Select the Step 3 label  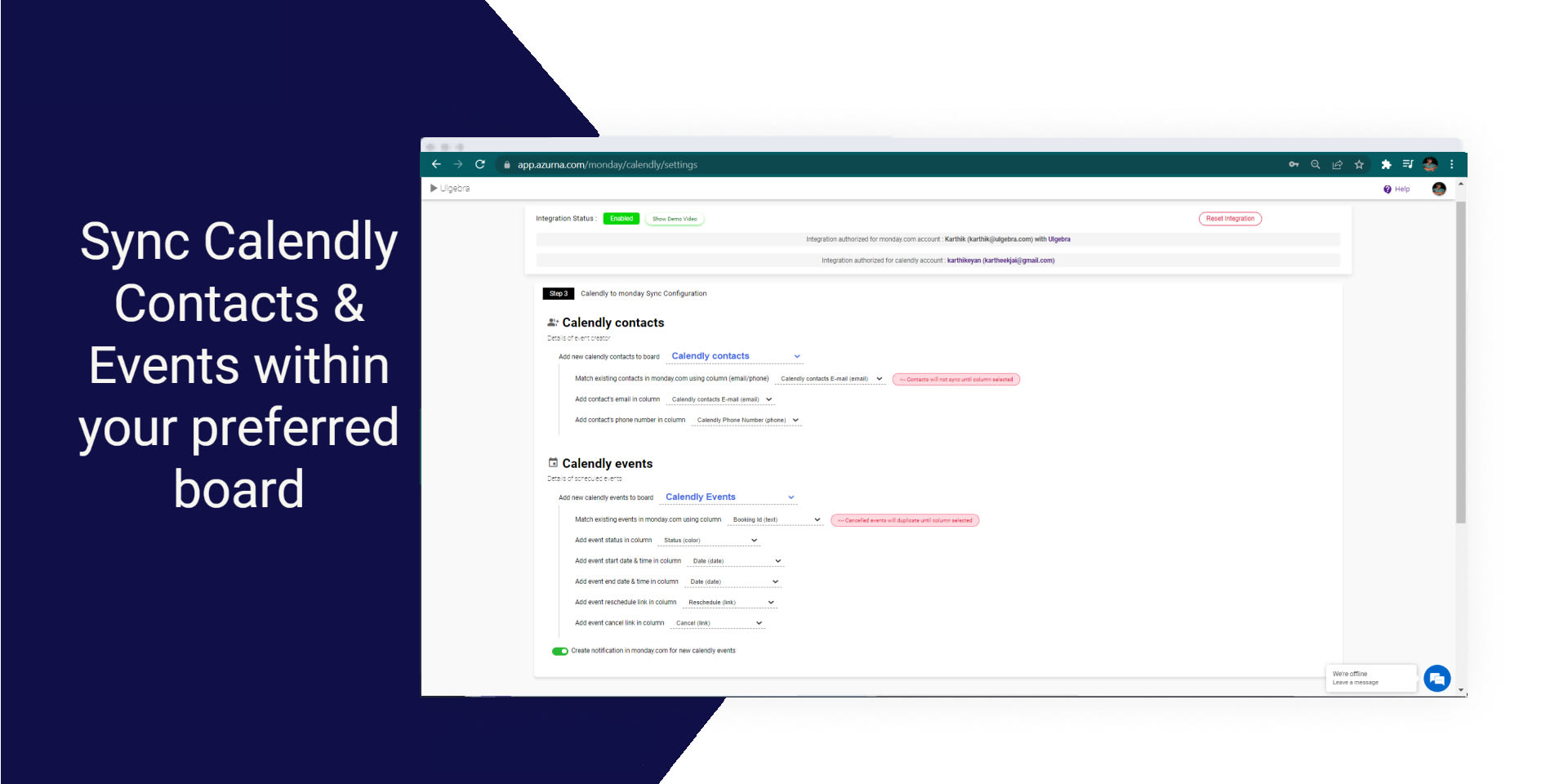click(559, 294)
